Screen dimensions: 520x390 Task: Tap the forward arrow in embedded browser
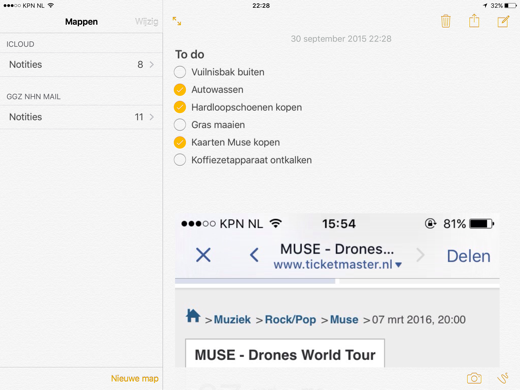421,255
